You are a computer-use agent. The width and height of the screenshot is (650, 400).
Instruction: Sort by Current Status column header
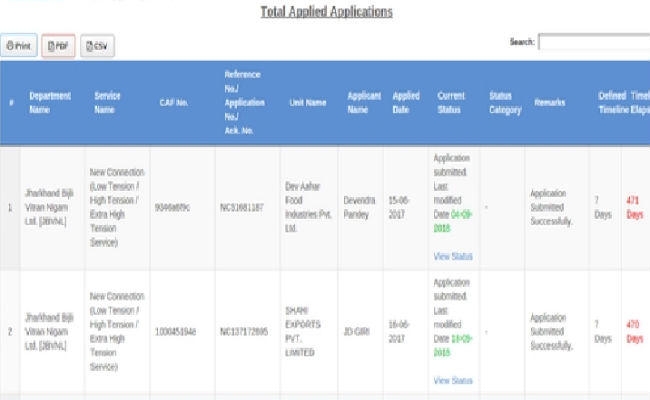point(451,103)
